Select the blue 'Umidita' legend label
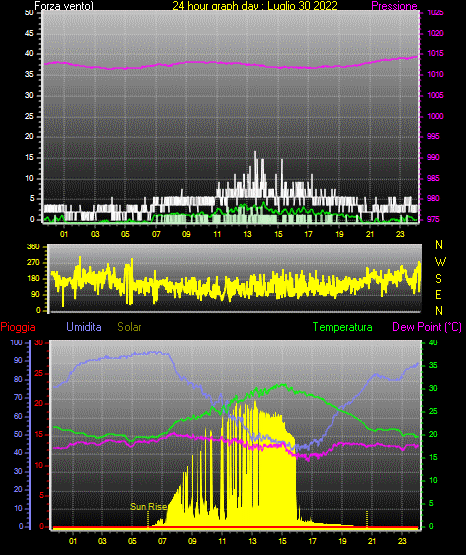This screenshot has width=466, height=555. pos(84,327)
